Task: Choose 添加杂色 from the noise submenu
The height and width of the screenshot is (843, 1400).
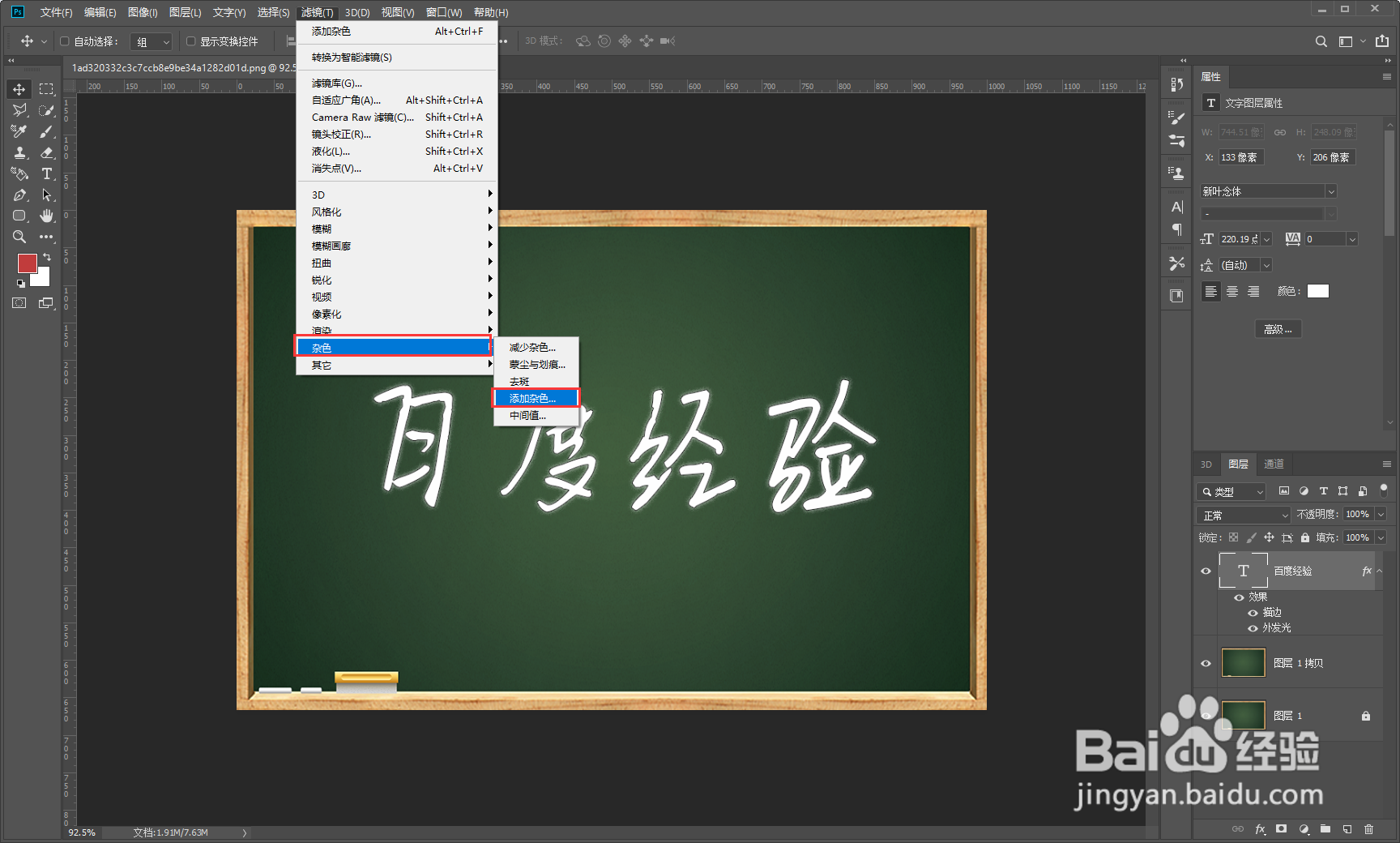Action: click(536, 398)
